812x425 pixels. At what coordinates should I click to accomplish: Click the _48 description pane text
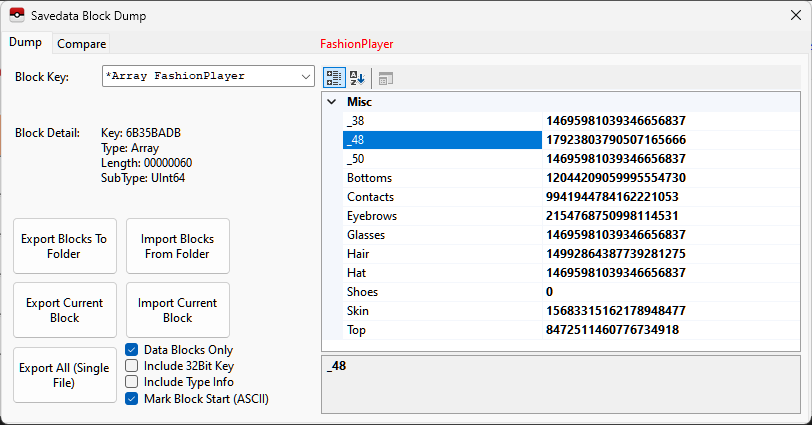point(337,366)
